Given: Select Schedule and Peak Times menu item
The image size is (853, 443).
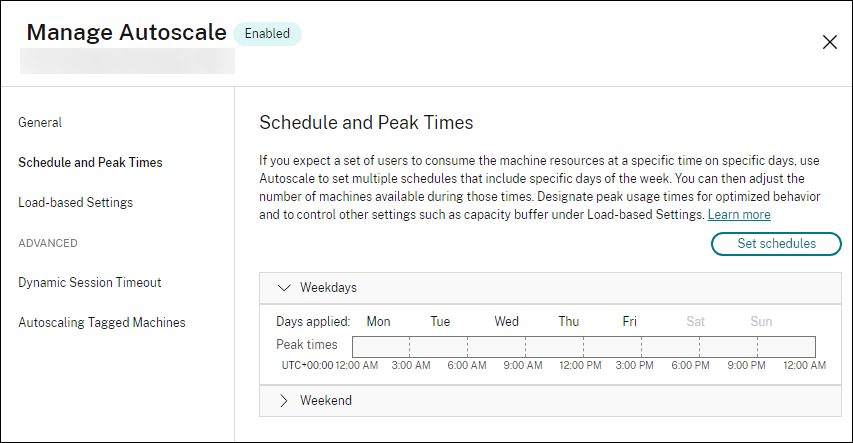Looking at the screenshot, I should [90, 162].
